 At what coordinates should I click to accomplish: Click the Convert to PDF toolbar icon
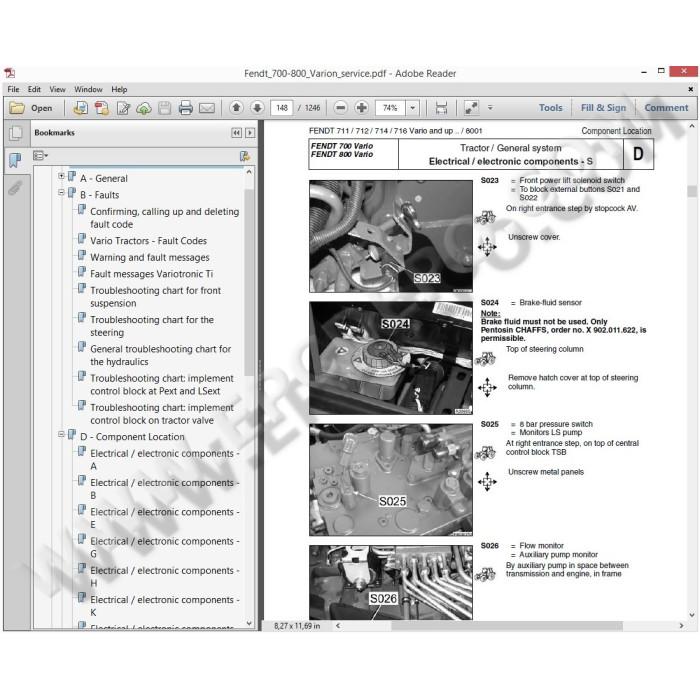point(102,108)
